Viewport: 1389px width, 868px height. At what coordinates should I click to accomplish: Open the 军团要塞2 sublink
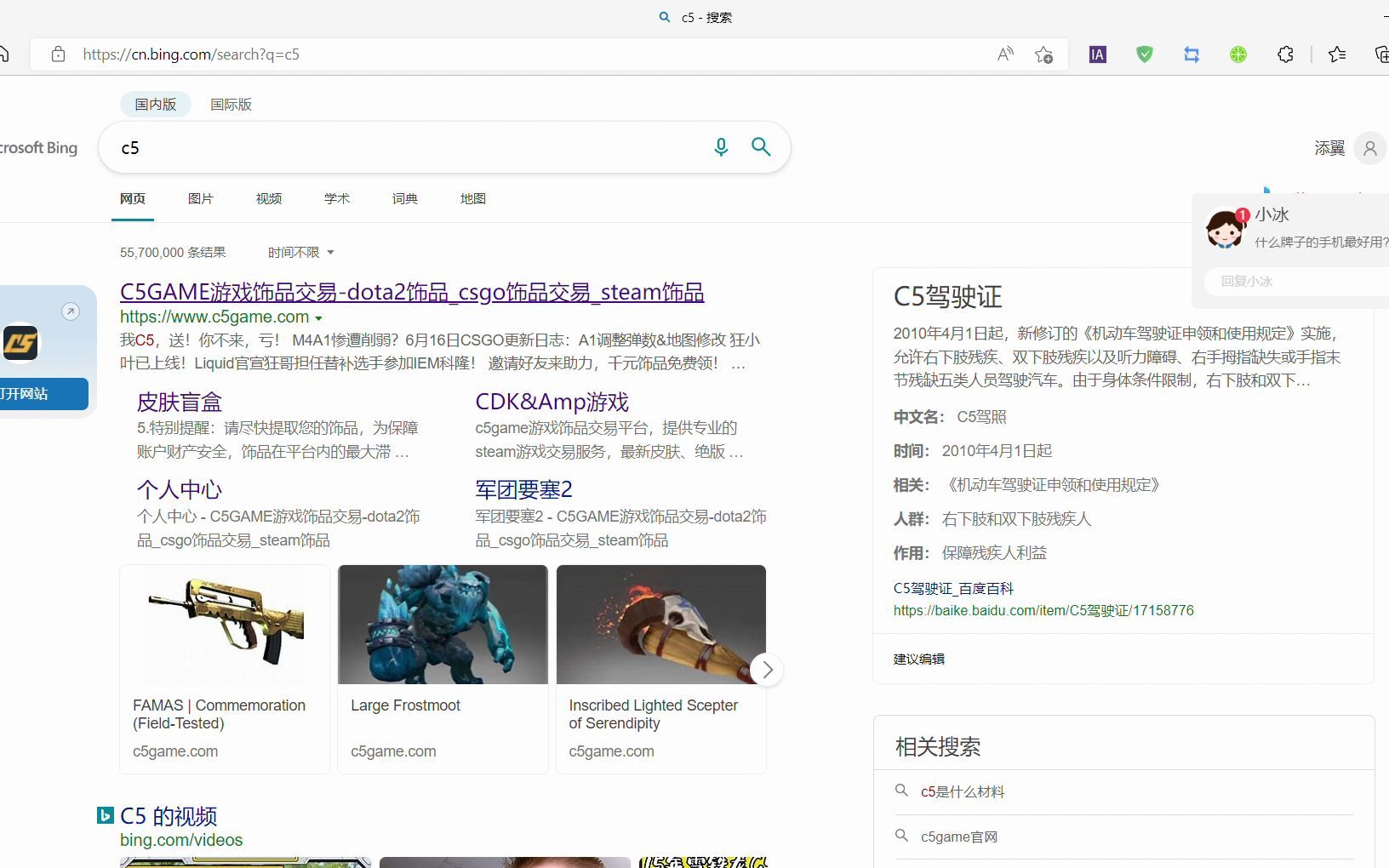pos(524,489)
